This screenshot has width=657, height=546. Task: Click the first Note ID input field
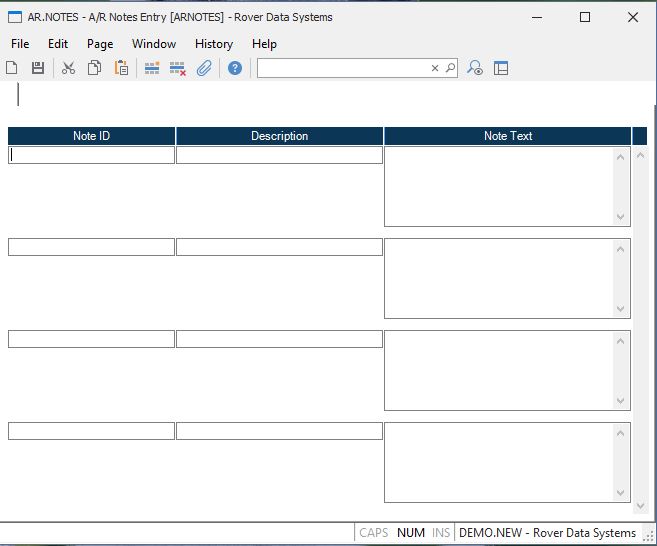click(91, 155)
